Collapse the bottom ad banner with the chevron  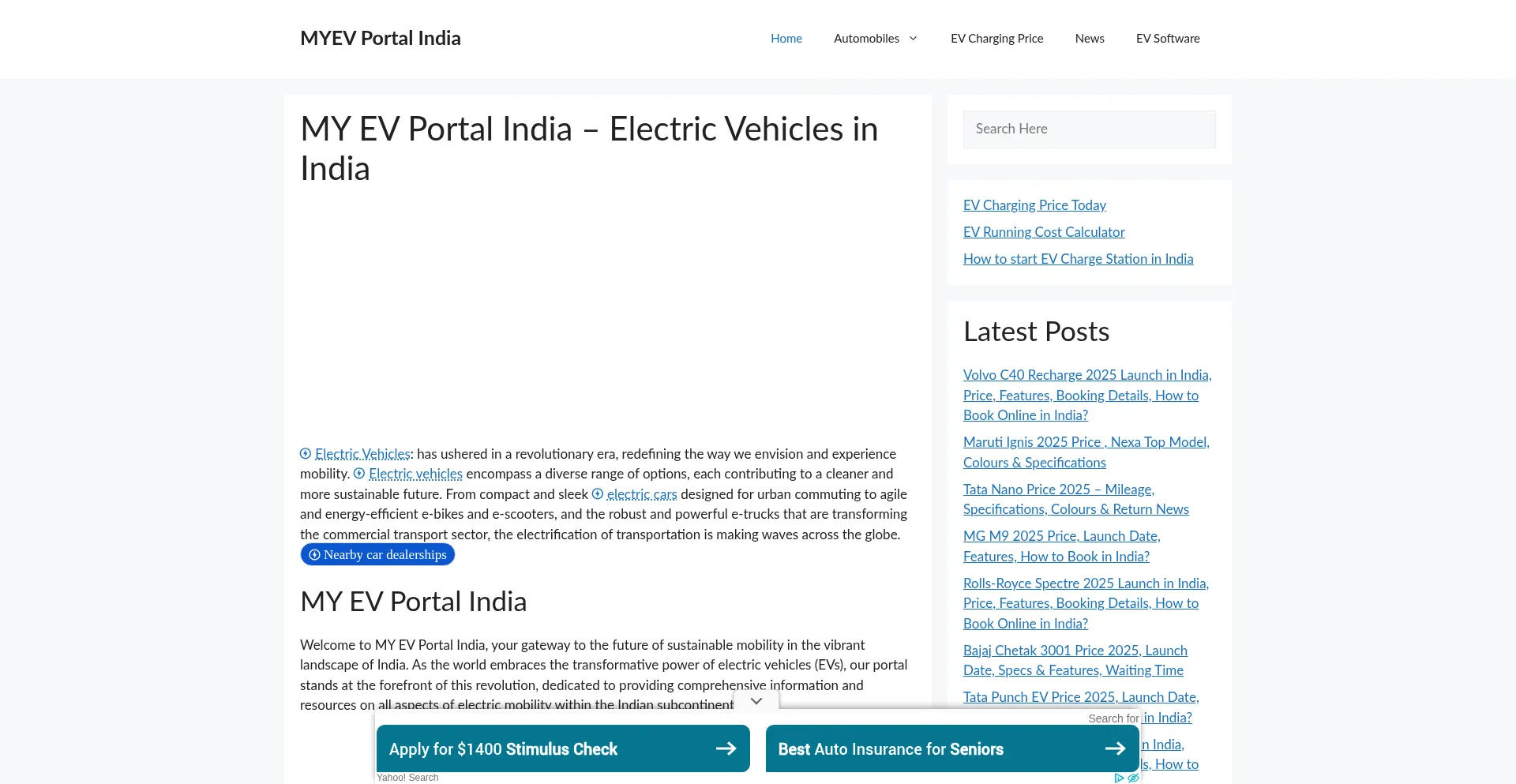tap(756, 701)
